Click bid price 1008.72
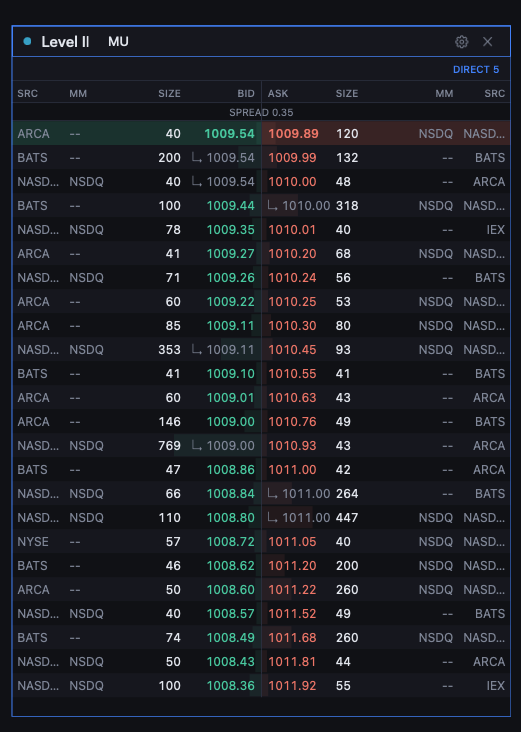The width and height of the screenshot is (521, 732). click(x=231, y=542)
